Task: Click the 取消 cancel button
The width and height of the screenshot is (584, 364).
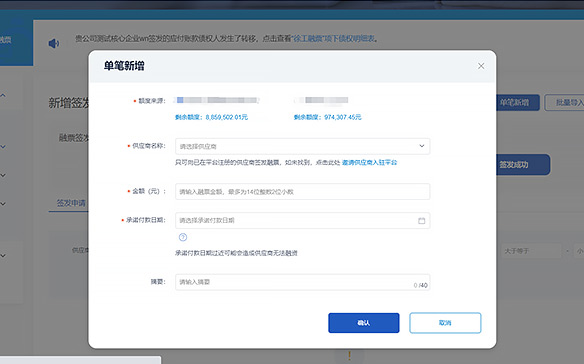Action: 445,323
